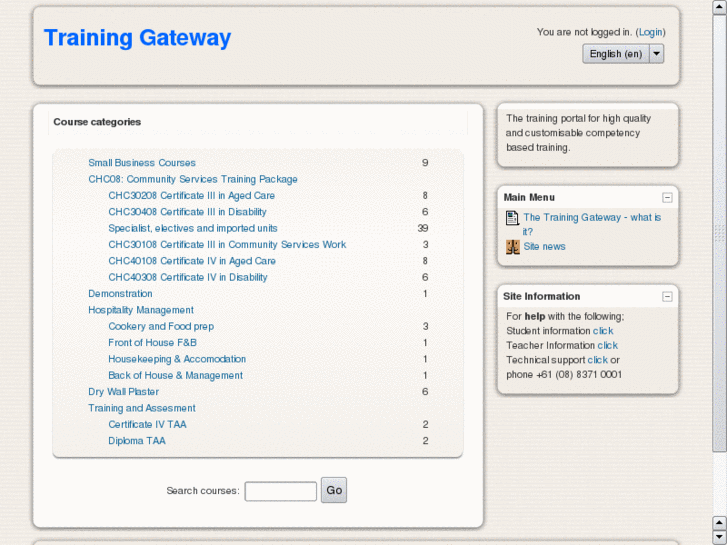
Task: Click the Teacher Information click link
Action: coord(607,346)
